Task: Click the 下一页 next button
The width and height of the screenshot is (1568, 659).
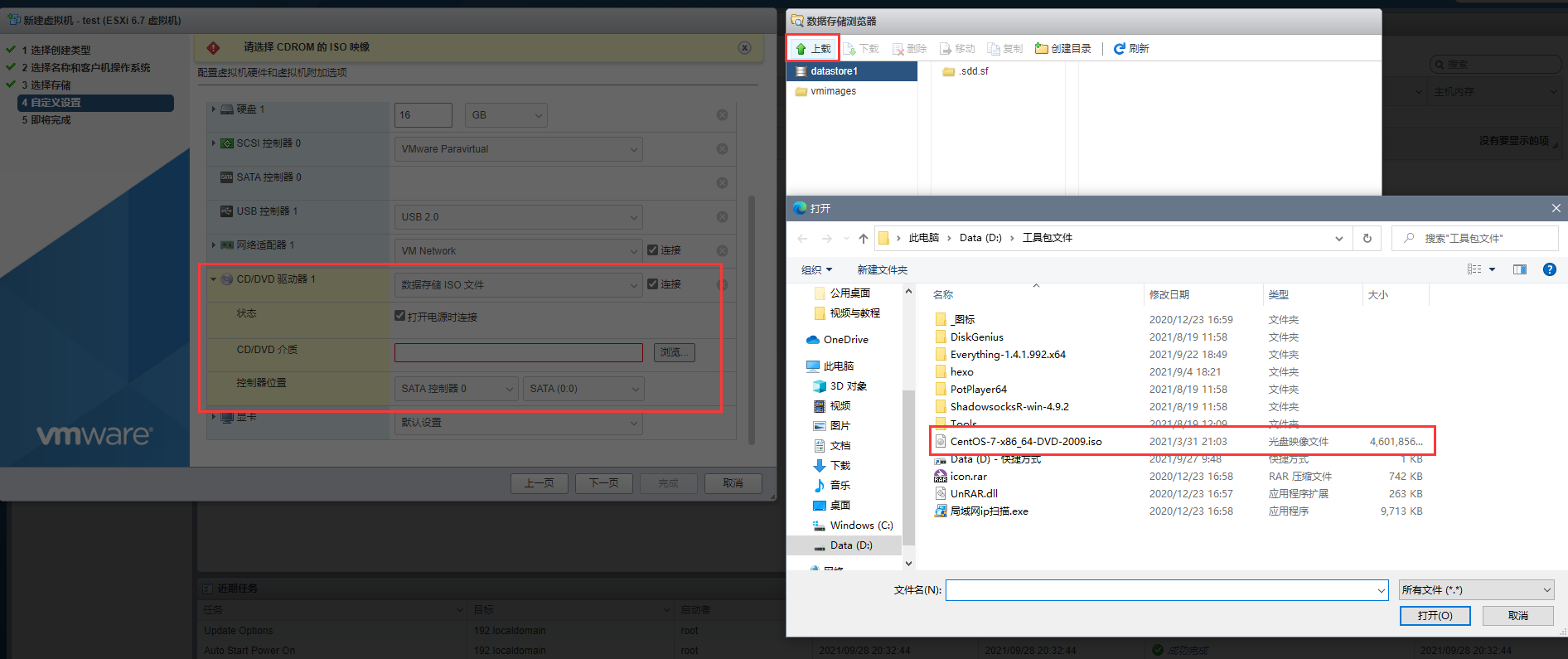Action: pos(603,483)
